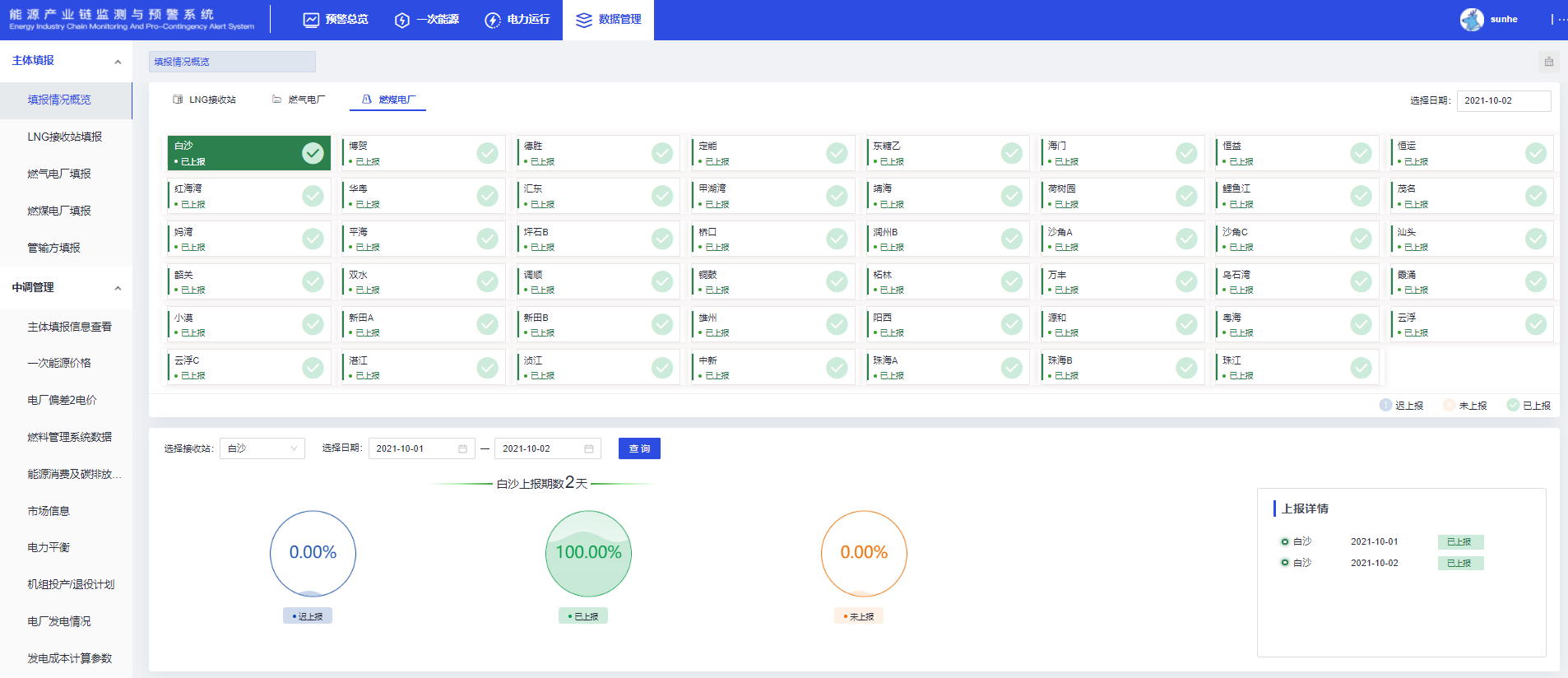
Task: Open 市场信息 in the sidebar
Action: click(49, 511)
